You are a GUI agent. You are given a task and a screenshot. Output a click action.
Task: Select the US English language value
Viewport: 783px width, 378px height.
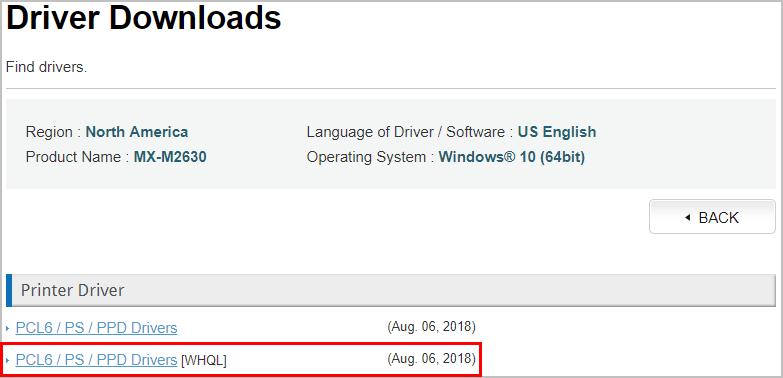tap(557, 132)
